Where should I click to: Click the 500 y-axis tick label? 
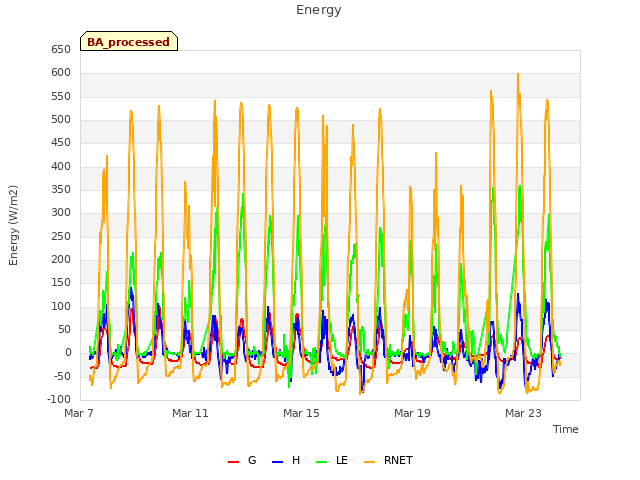61,120
